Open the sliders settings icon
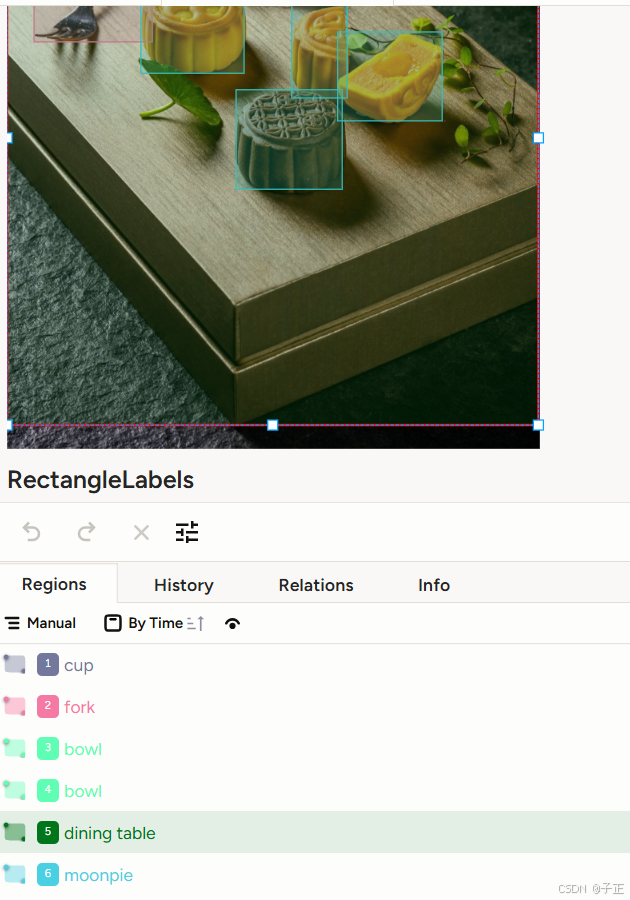This screenshot has height=900, width=630. [187, 532]
